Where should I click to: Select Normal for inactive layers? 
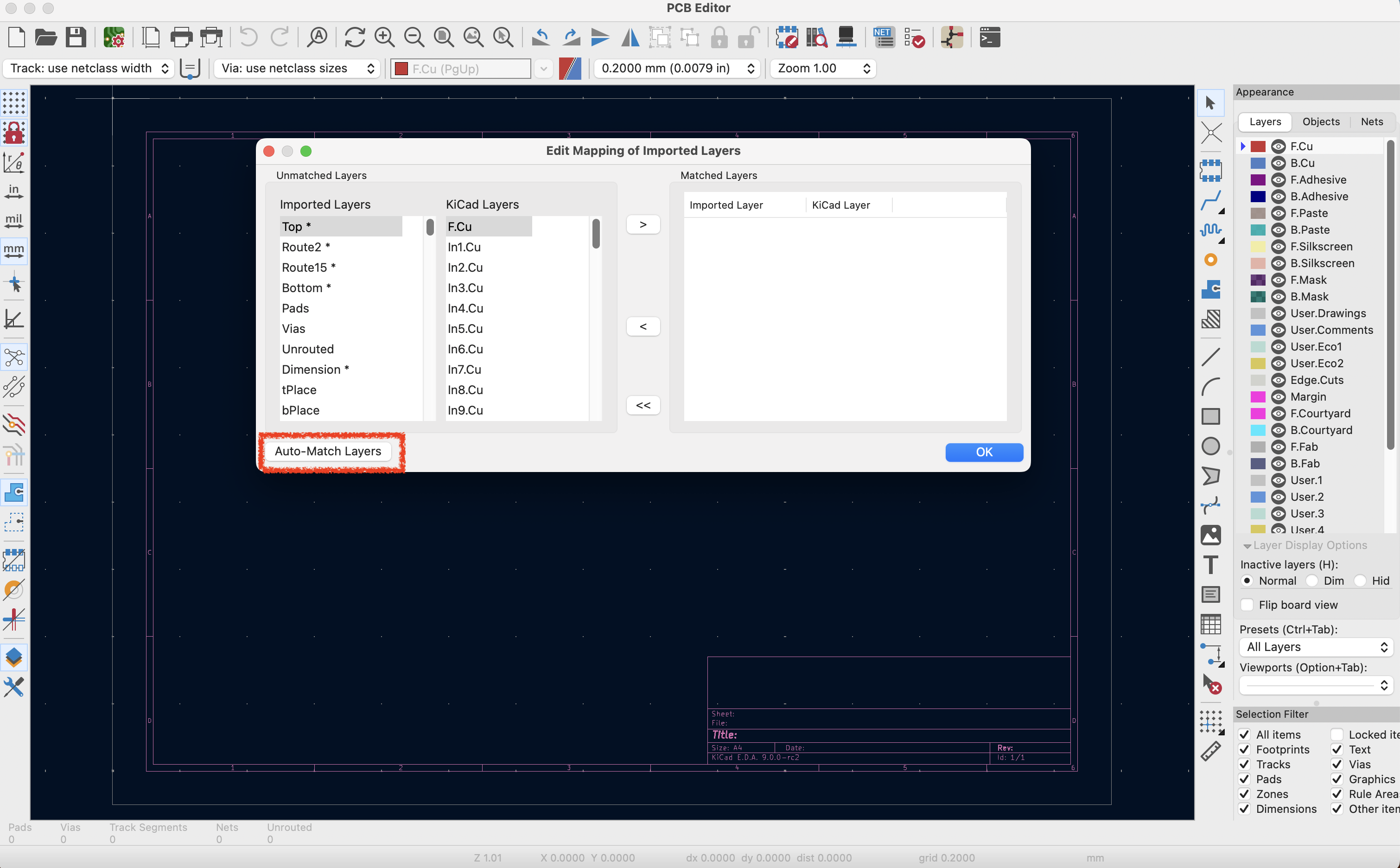(1247, 581)
